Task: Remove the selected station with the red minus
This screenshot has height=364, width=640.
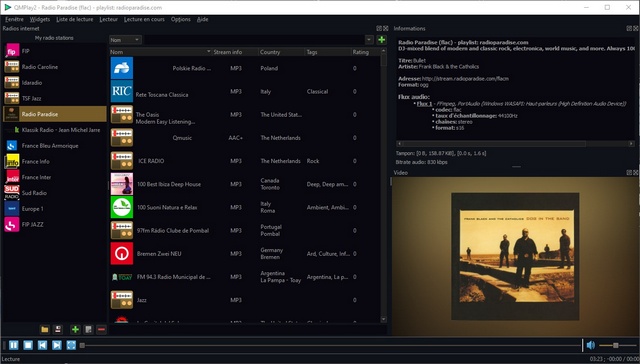Action: (x=101, y=329)
